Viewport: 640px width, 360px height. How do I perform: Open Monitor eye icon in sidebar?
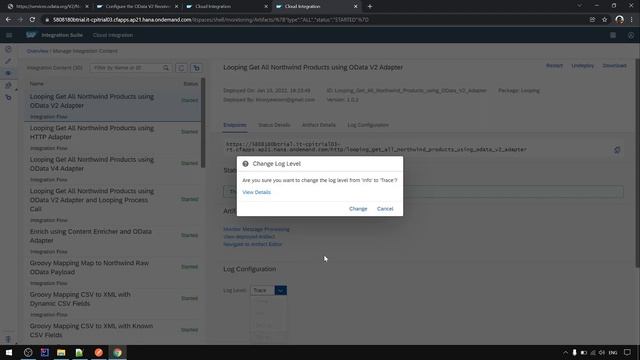tap(8, 73)
